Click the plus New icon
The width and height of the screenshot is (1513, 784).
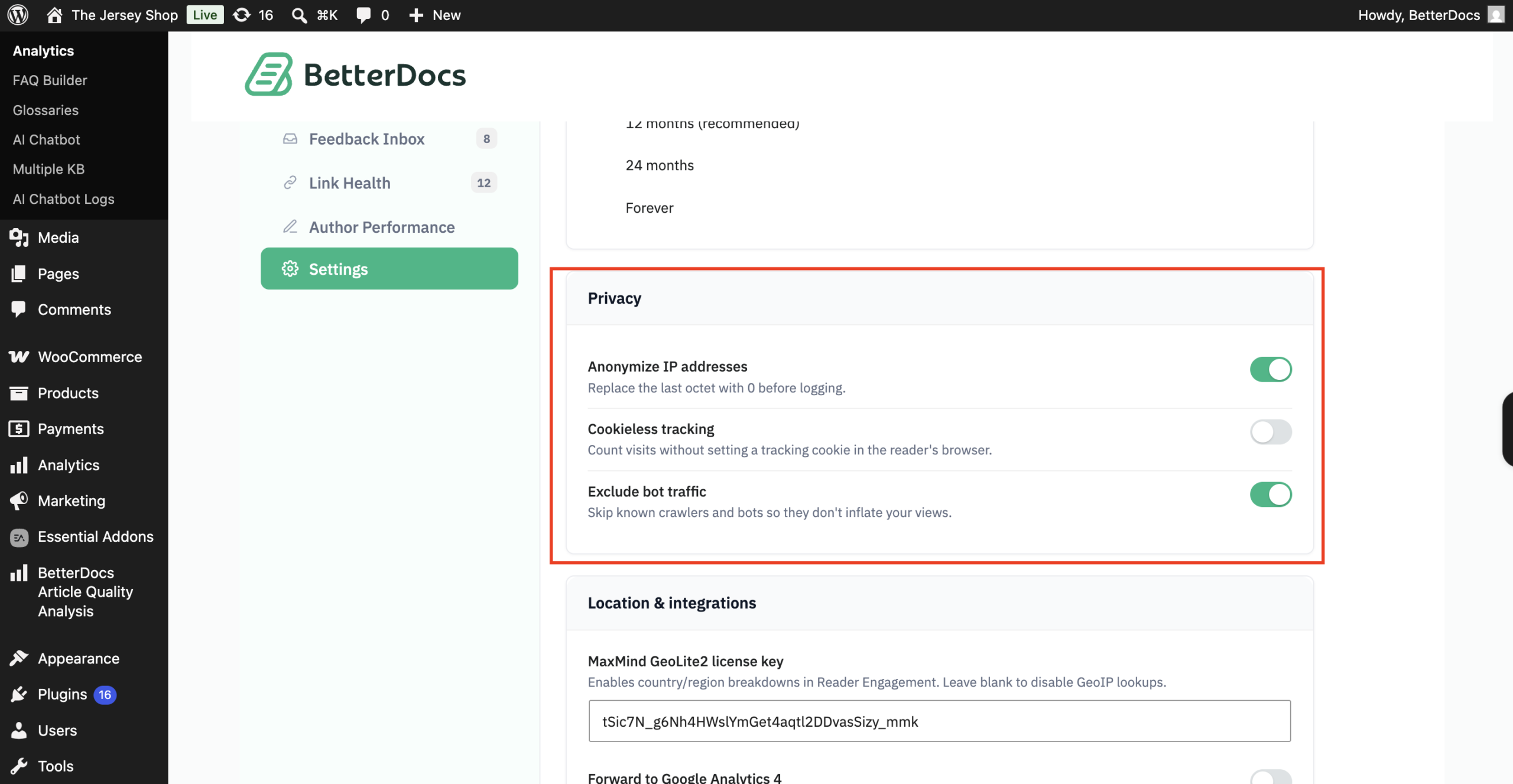tap(416, 15)
